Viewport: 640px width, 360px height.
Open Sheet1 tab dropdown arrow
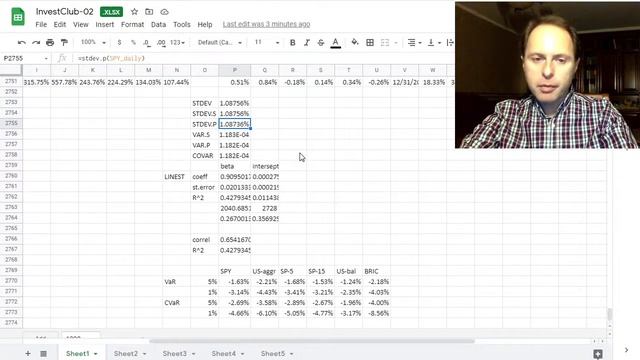tap(96, 354)
